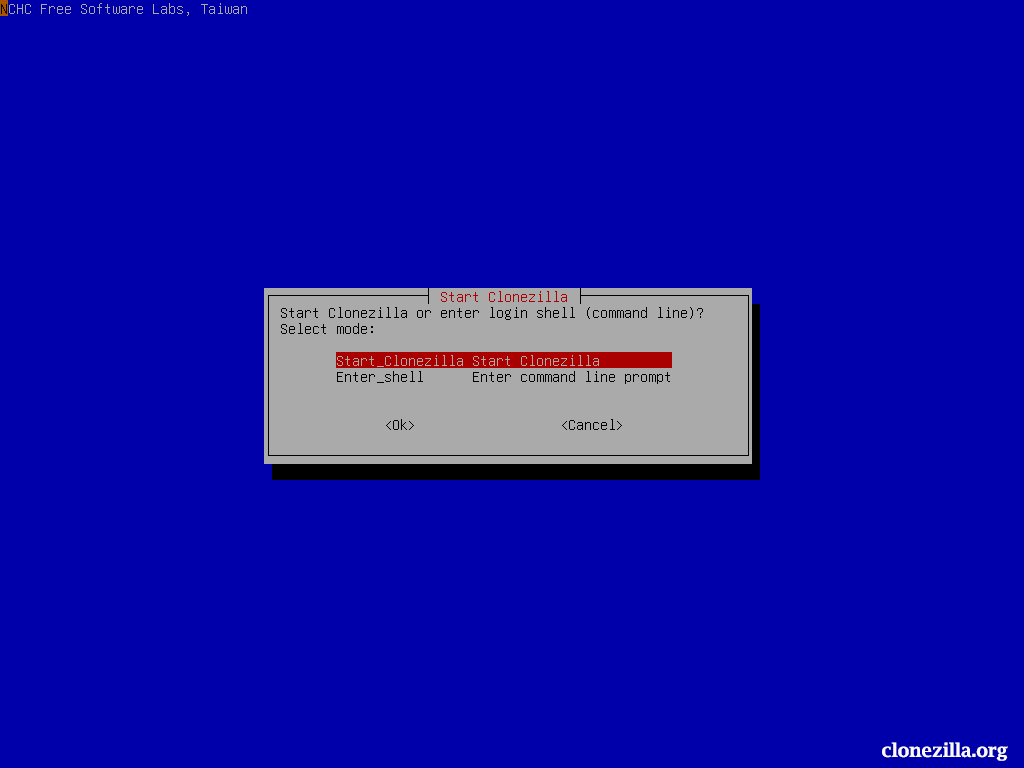The image size is (1024, 768).
Task: Click the "Start Clonezilla" dialog title text
Action: (504, 297)
